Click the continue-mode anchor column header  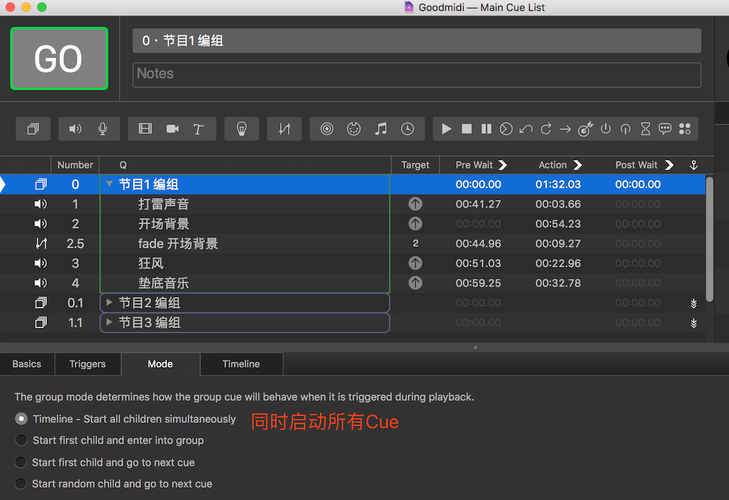pos(693,165)
